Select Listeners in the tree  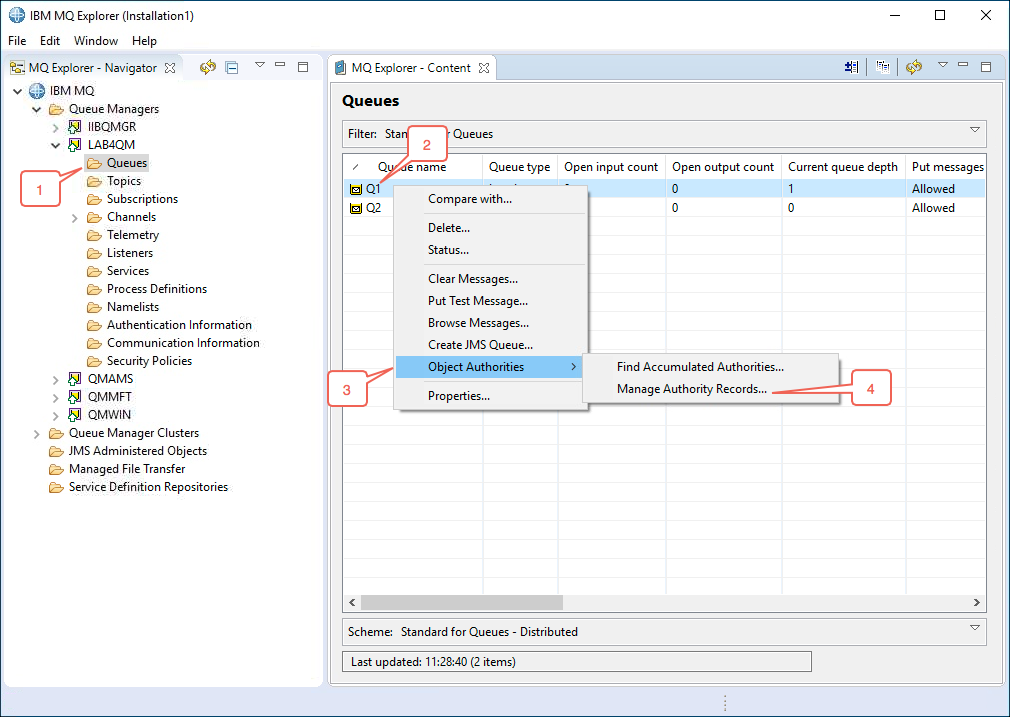click(x=129, y=253)
